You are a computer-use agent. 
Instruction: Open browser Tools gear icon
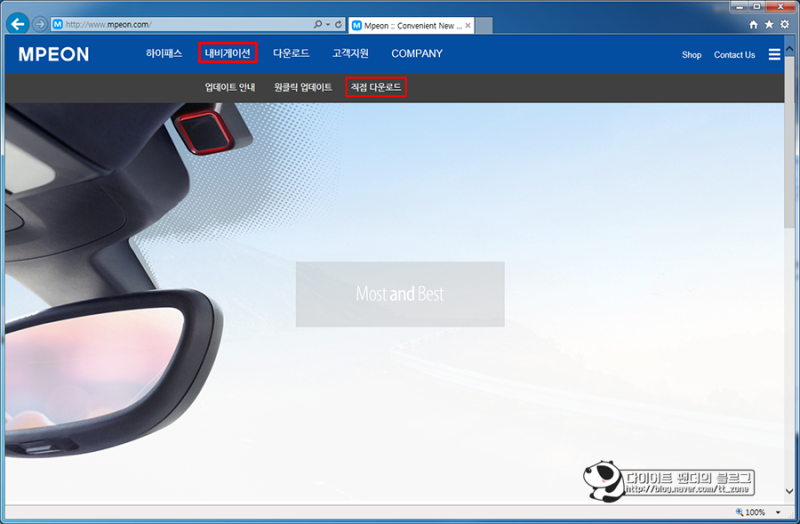(x=785, y=24)
